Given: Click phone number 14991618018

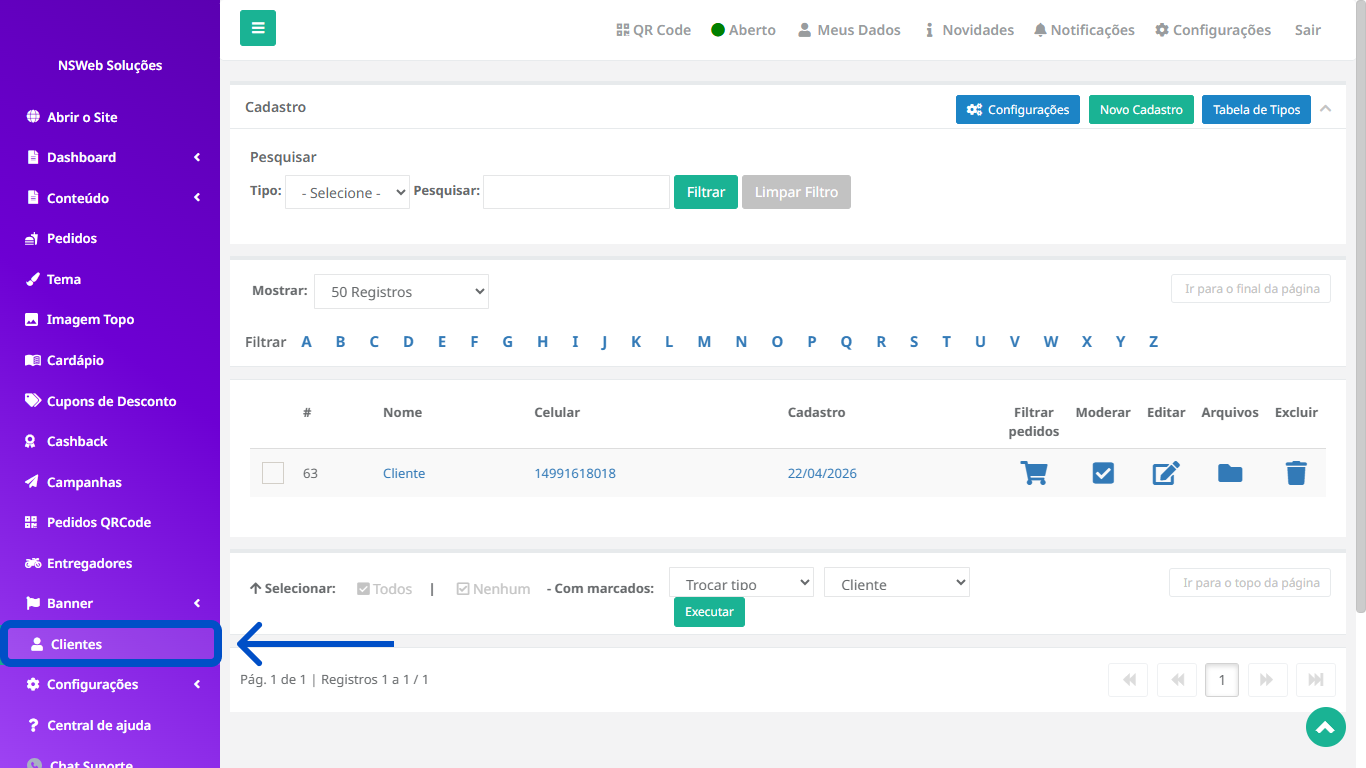Looking at the screenshot, I should tap(575, 473).
